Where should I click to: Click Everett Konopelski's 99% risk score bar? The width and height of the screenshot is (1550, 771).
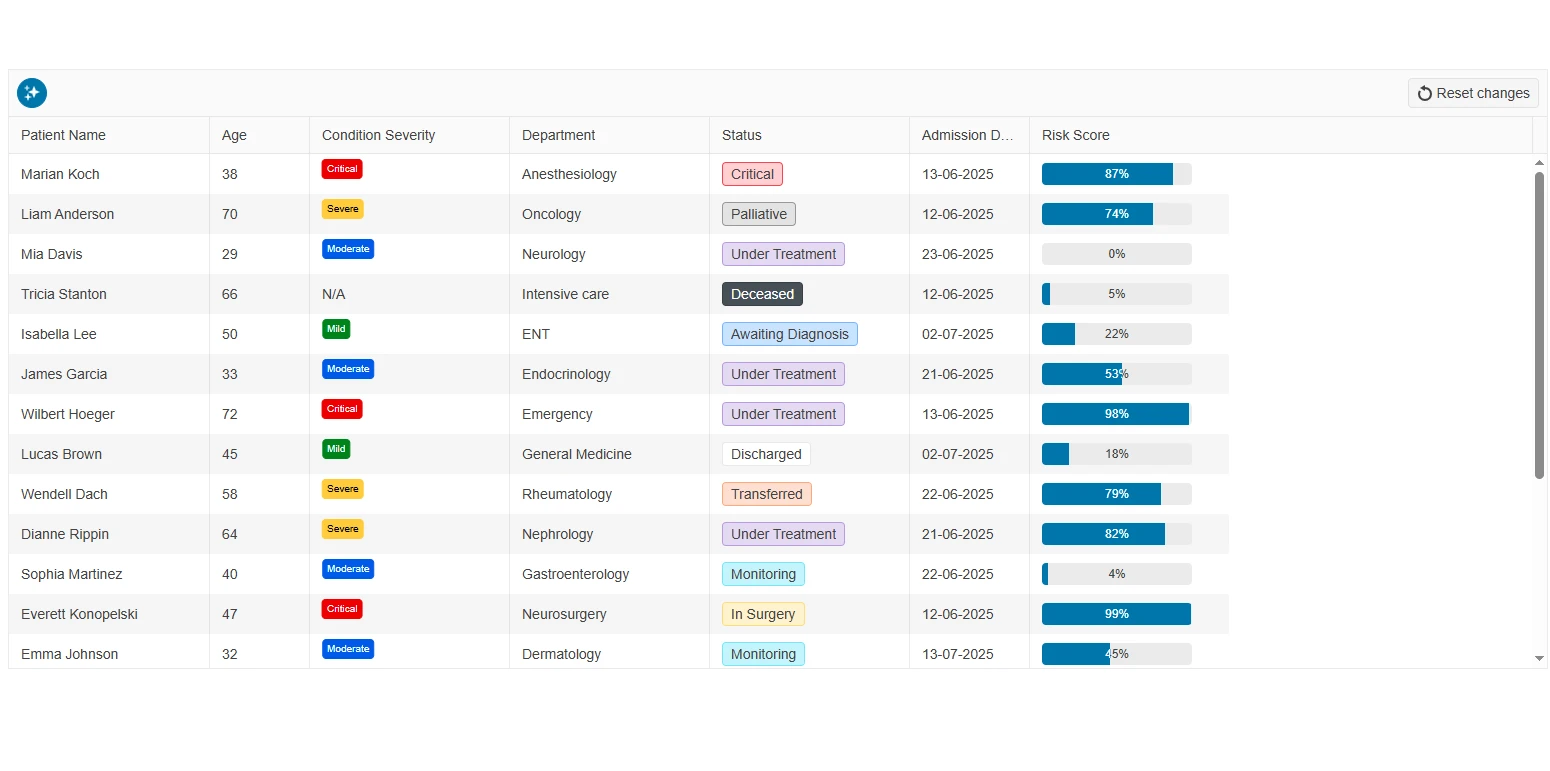1115,614
